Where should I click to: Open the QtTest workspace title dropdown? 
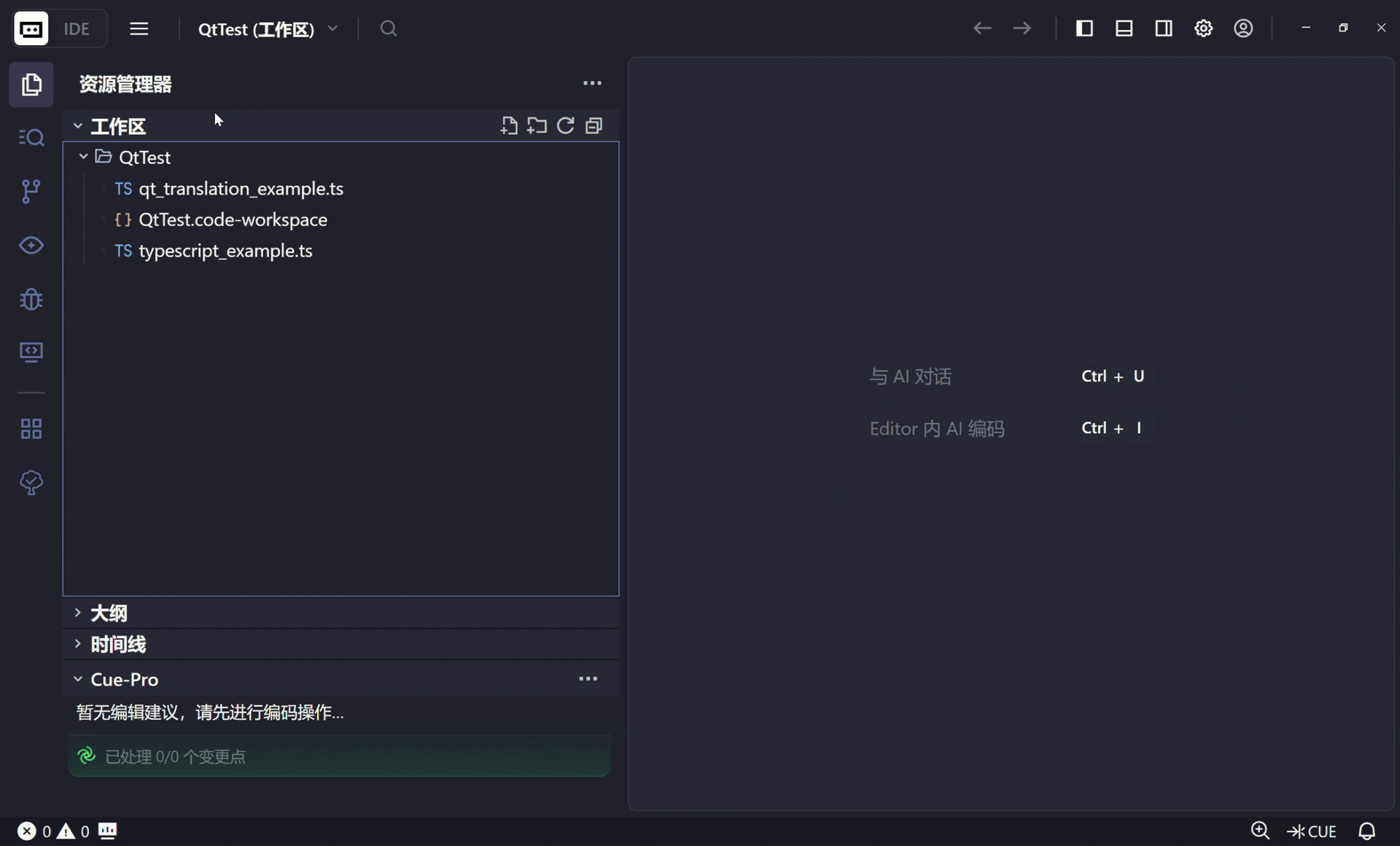[x=334, y=29]
